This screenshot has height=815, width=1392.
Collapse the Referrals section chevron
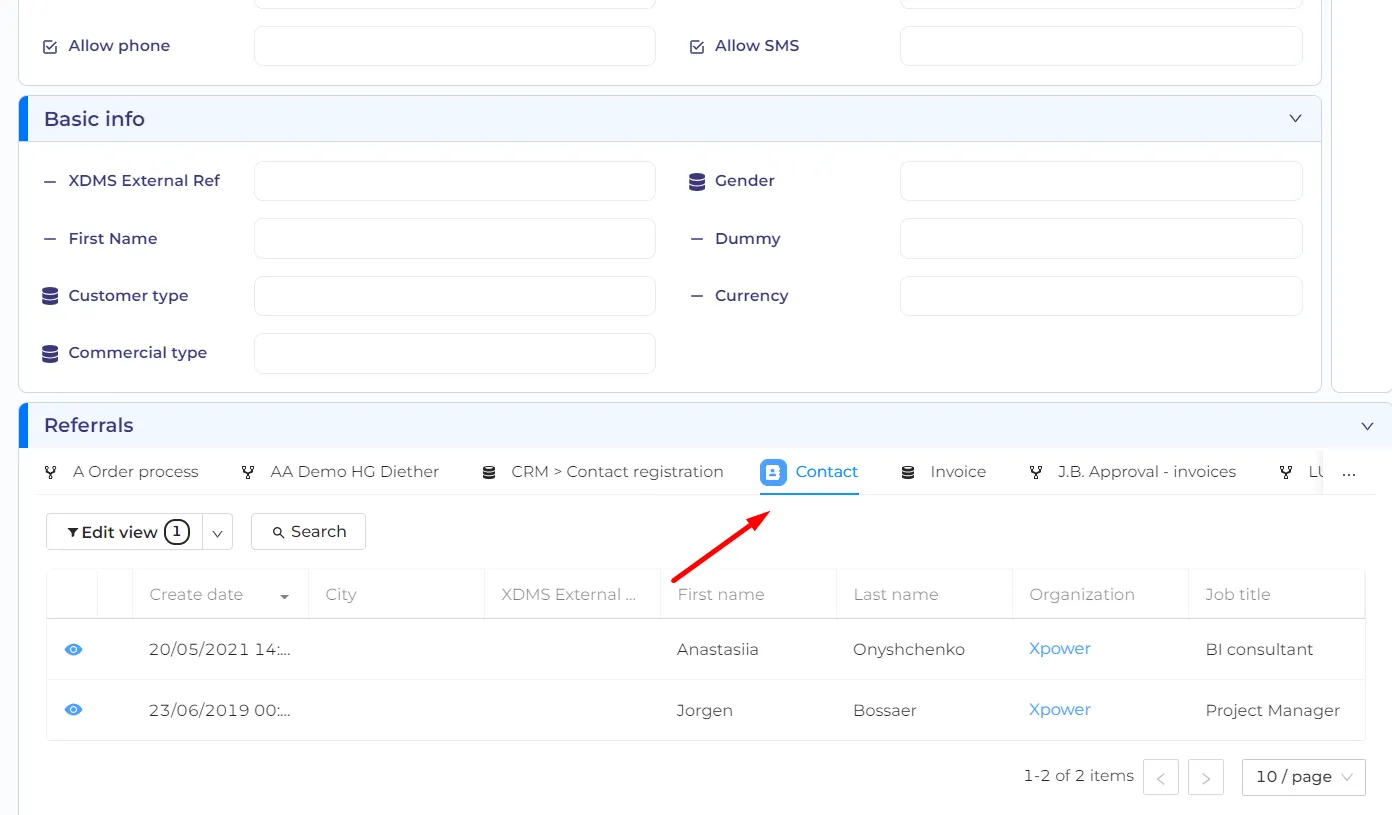click(x=1367, y=426)
